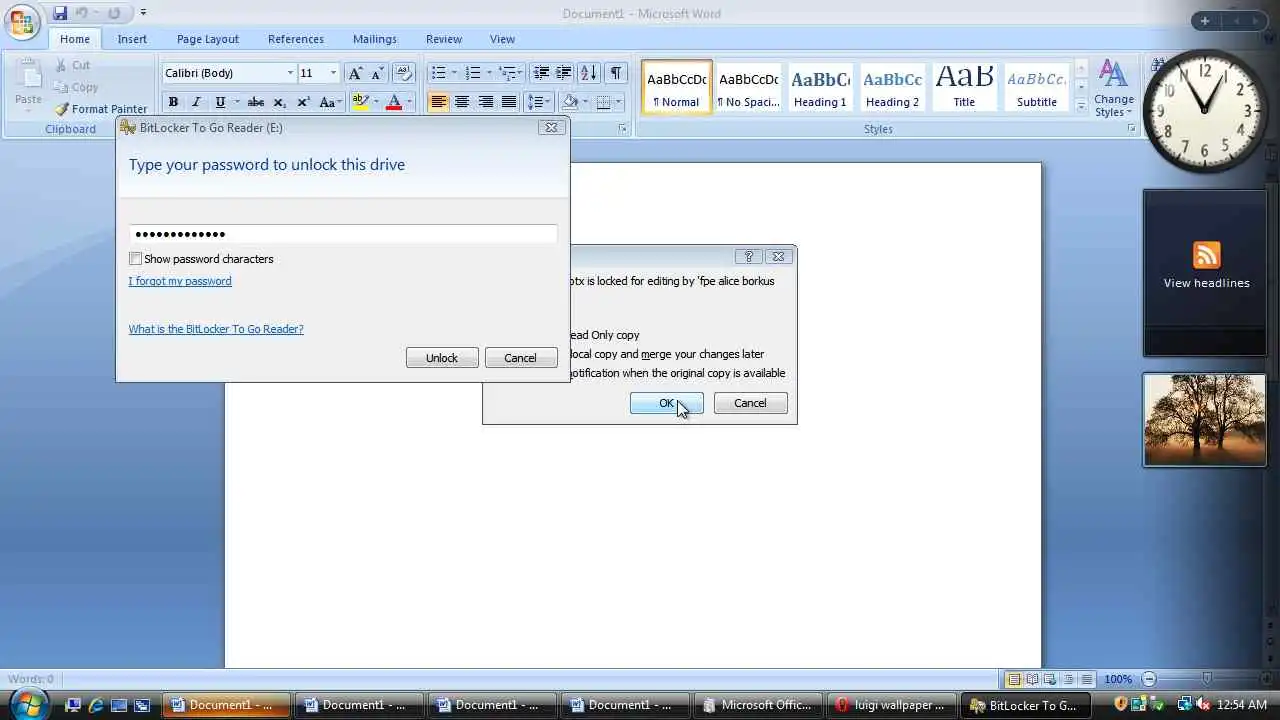Add a gadget using sidebar plus button
1280x720 pixels.
1205,21
